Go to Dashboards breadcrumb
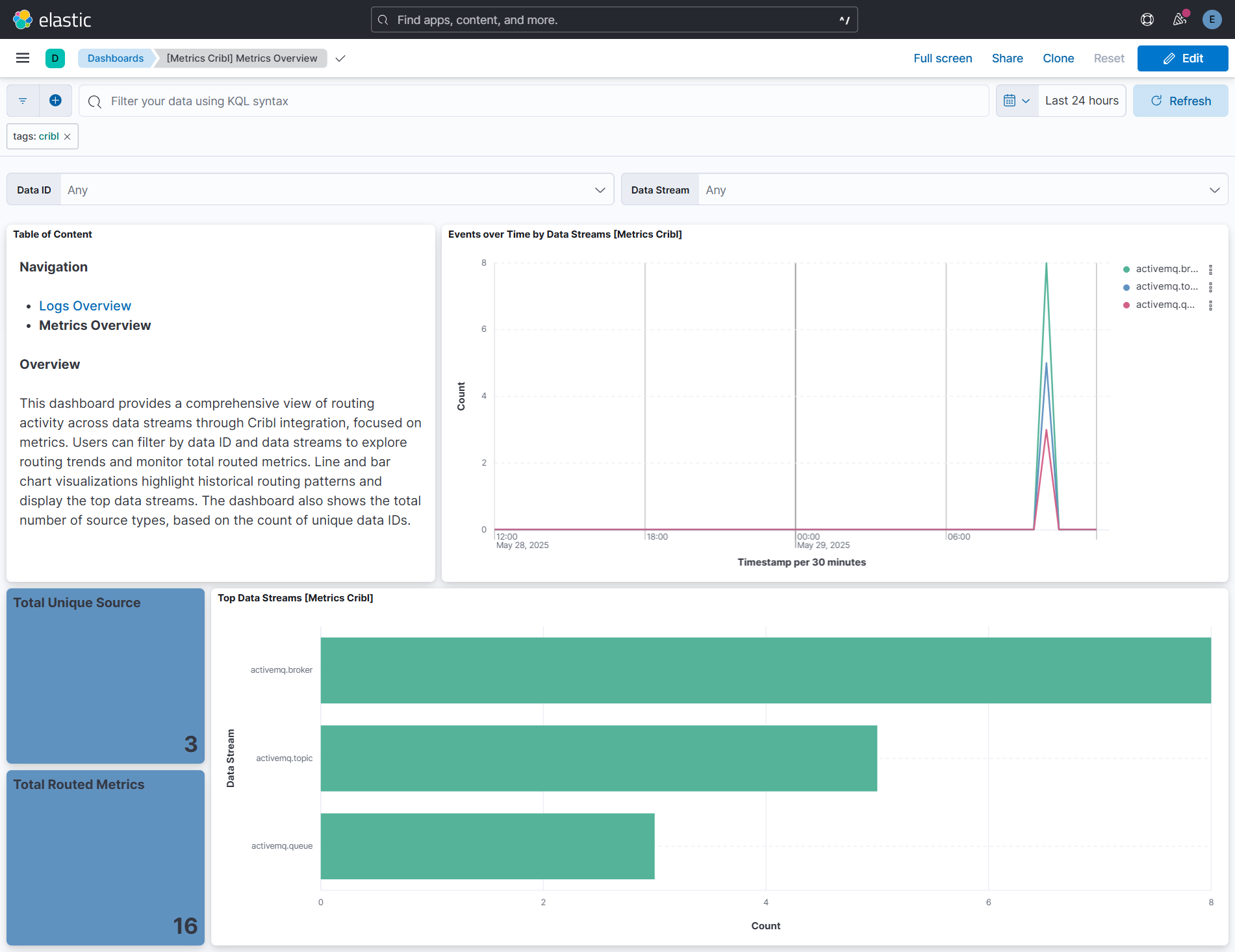The image size is (1235, 952). pos(116,58)
